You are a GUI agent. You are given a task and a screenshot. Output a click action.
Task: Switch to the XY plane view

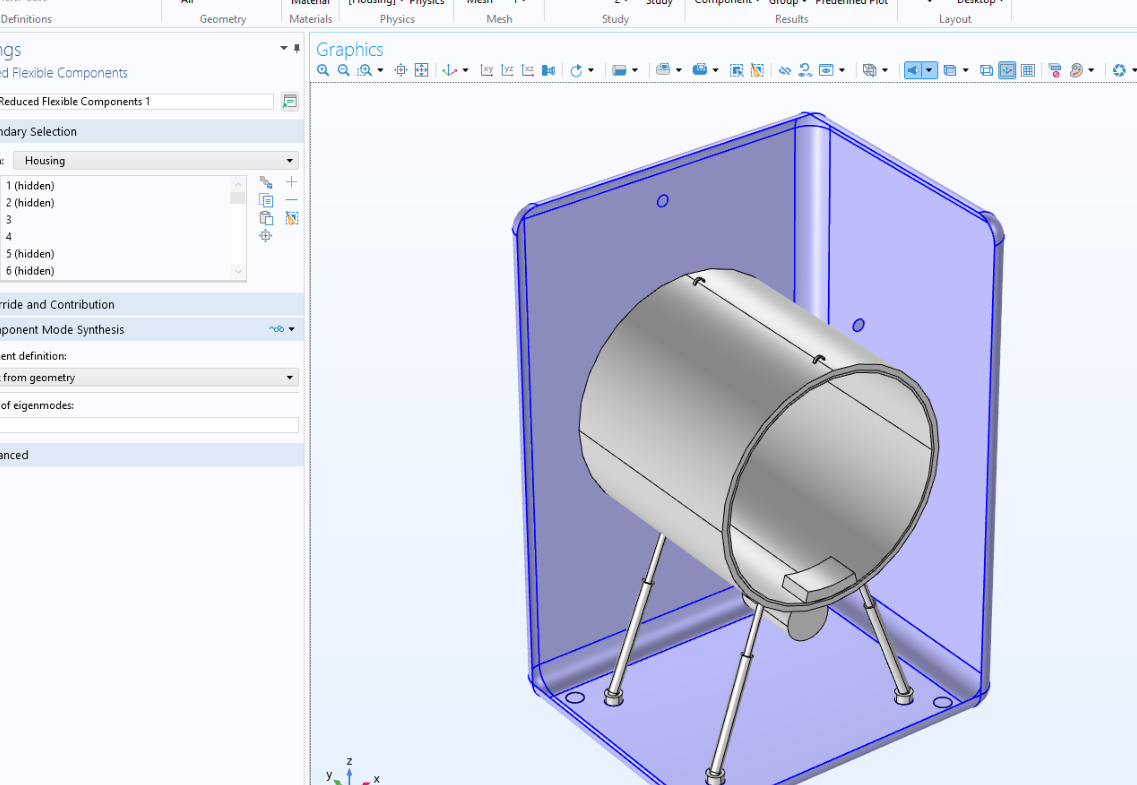(x=487, y=70)
